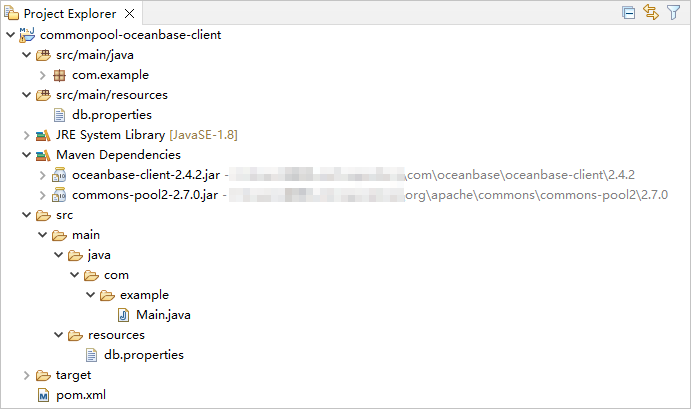Select the Project Explorer tab
This screenshot has height=409, width=691.
pyautogui.click(x=68, y=14)
